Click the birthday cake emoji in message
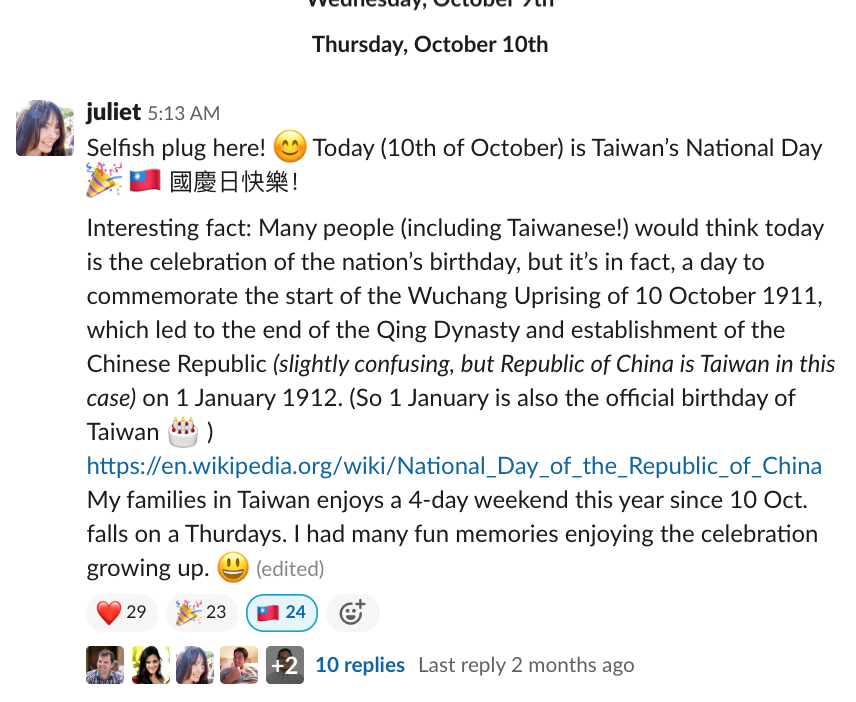856x702 pixels. click(x=183, y=432)
